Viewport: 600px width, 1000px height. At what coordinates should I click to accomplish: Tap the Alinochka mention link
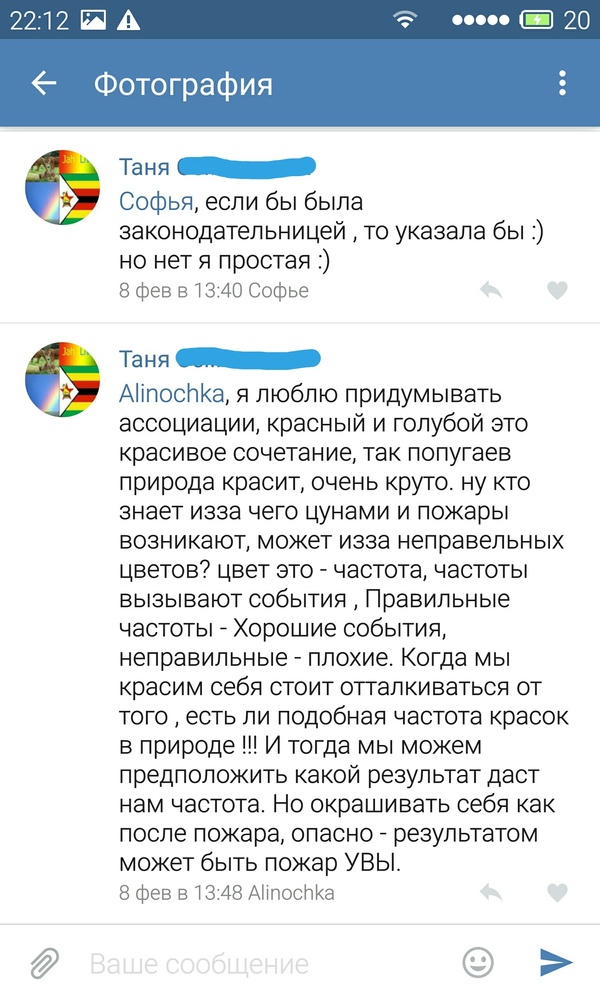coord(172,391)
